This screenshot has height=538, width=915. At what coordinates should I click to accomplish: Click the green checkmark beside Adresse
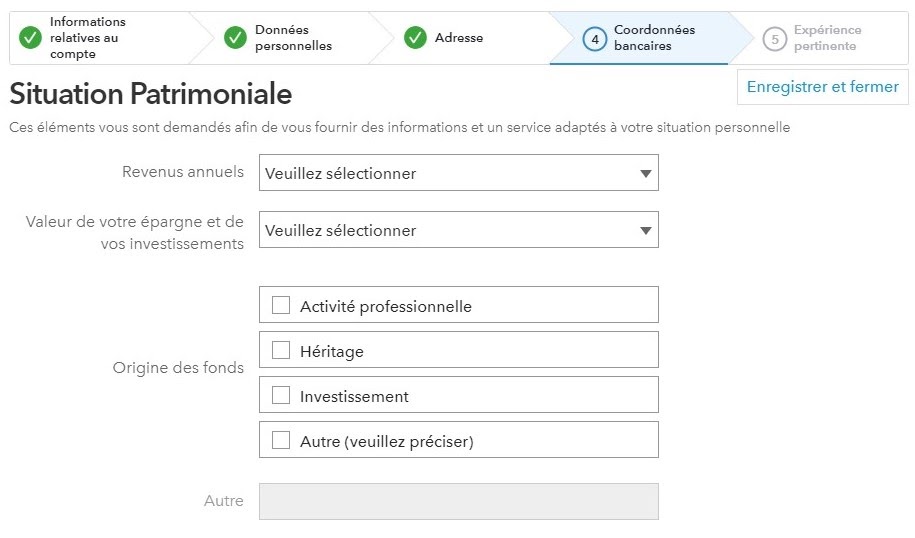[415, 38]
